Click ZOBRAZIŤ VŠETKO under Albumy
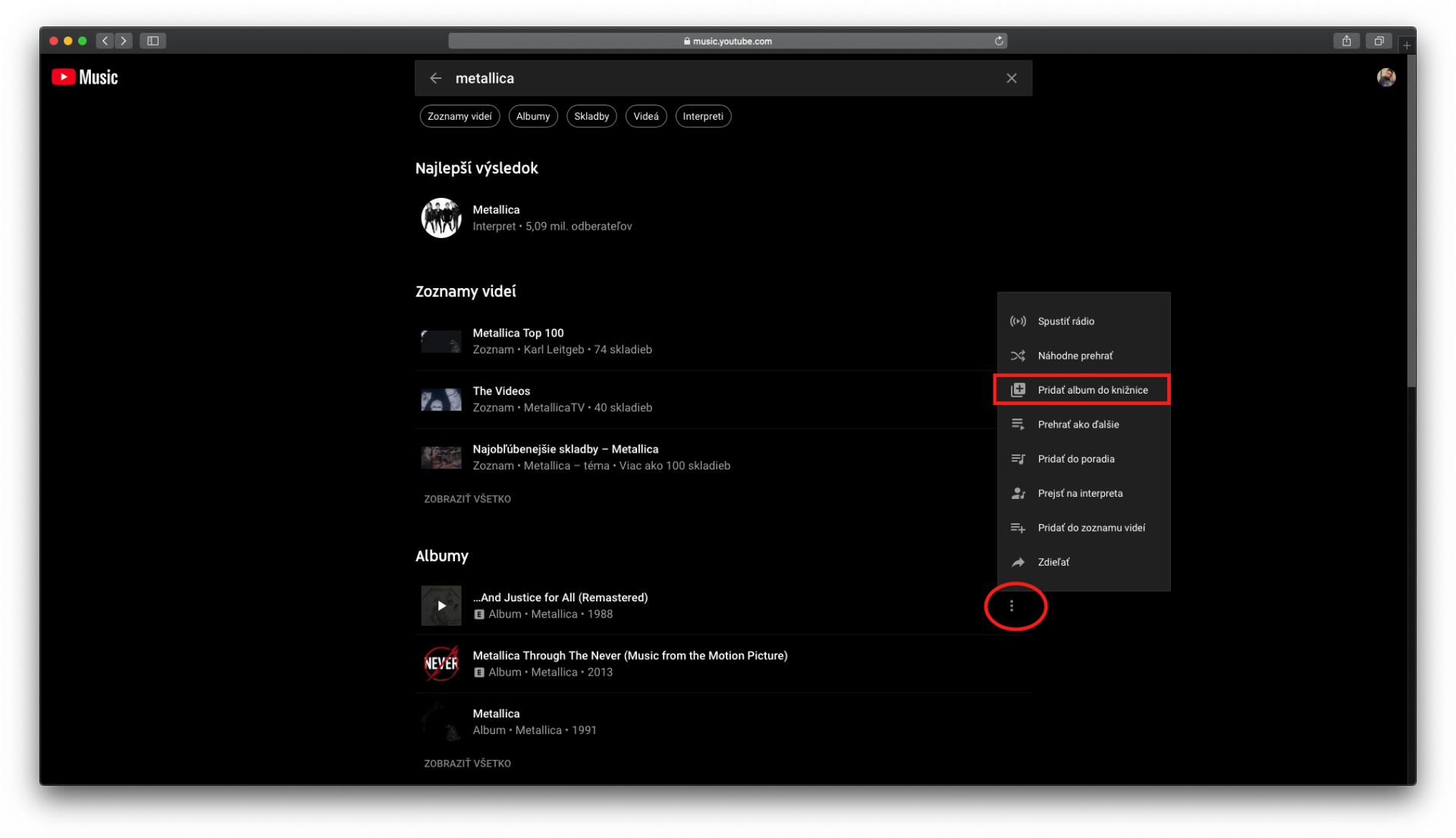 click(467, 764)
